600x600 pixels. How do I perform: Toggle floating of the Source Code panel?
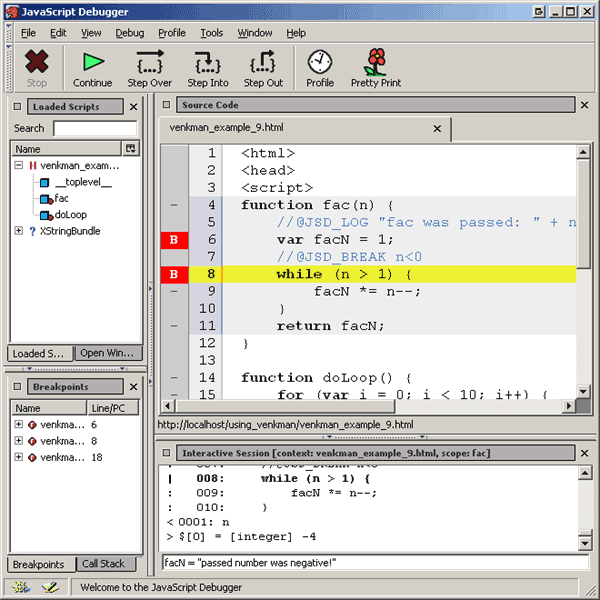tap(166, 104)
